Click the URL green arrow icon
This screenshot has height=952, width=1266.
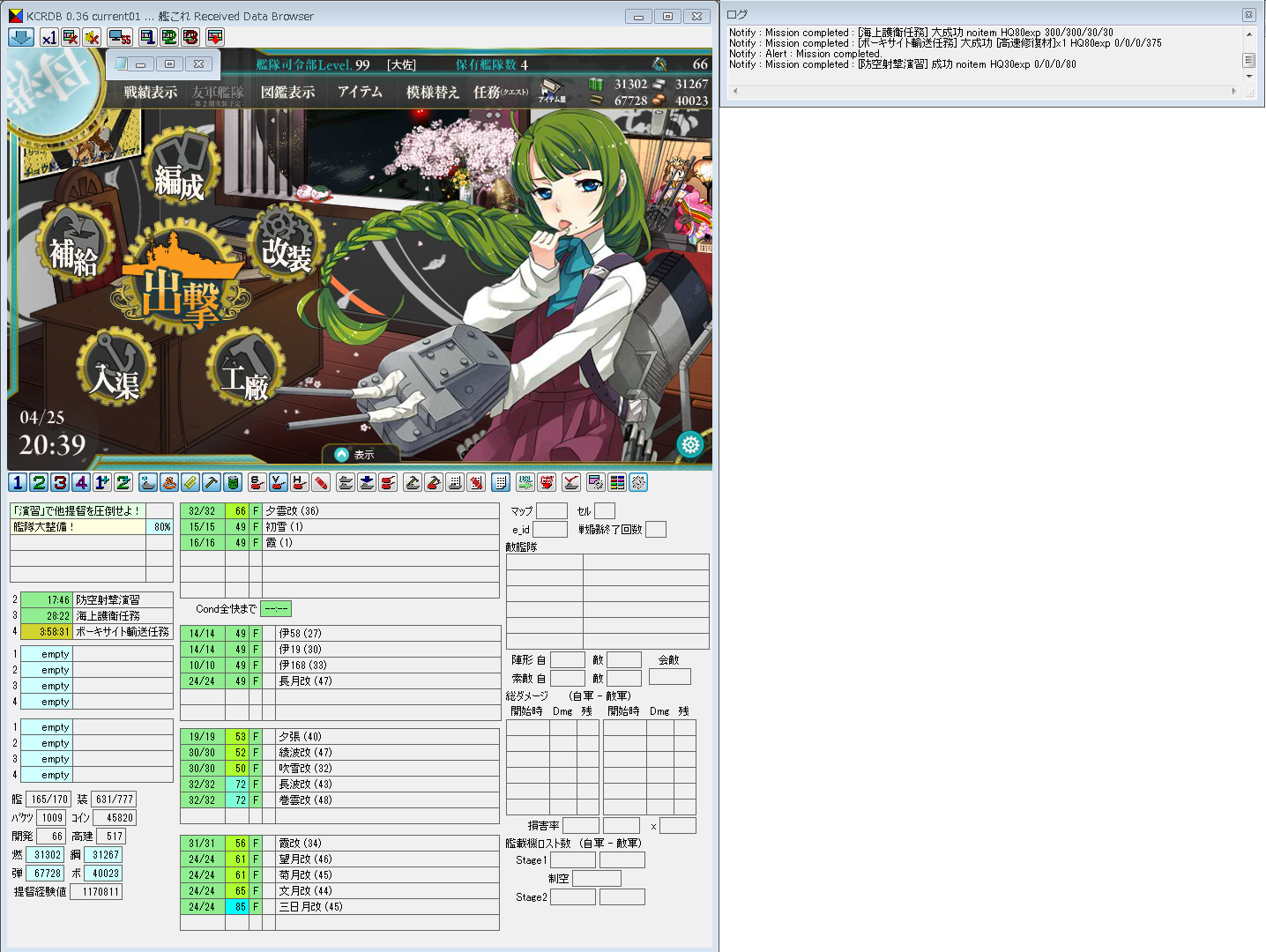tap(525, 482)
